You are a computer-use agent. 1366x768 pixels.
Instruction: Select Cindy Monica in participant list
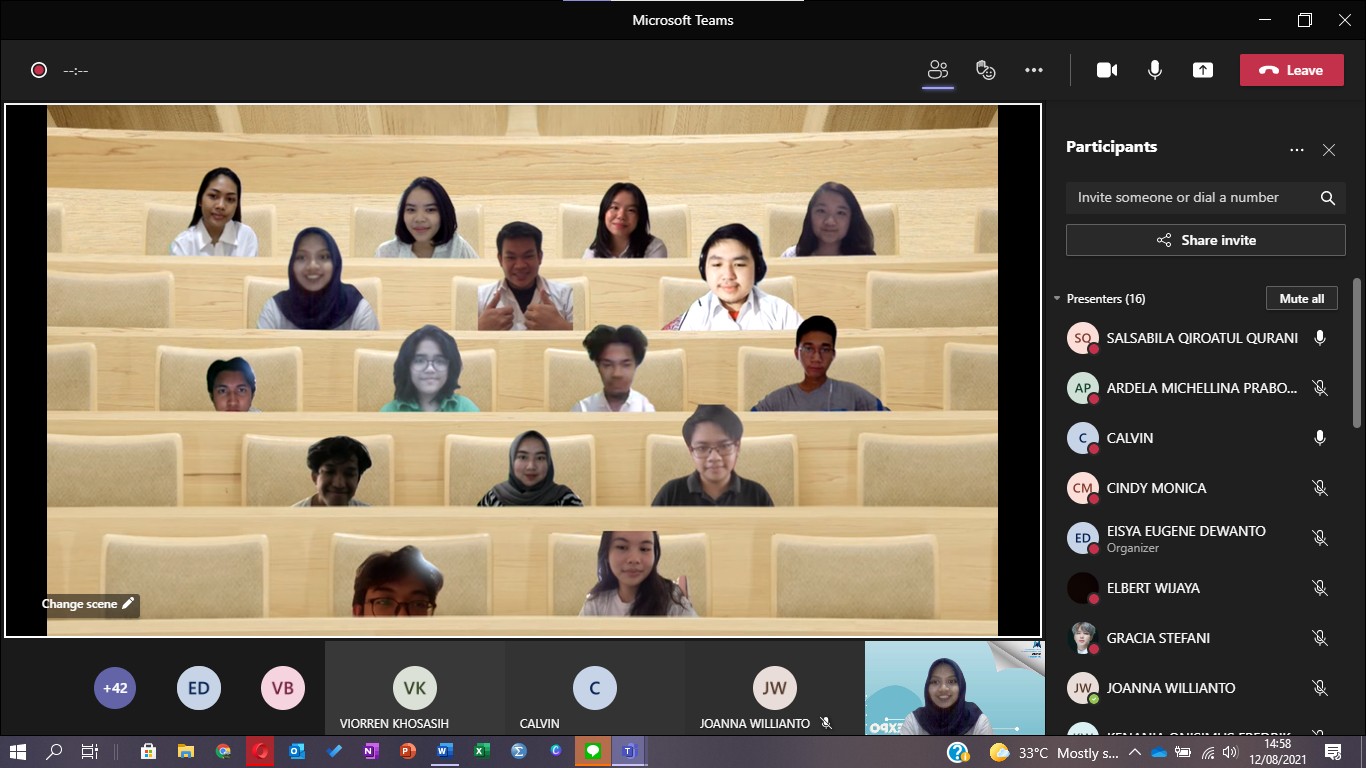pos(1156,488)
